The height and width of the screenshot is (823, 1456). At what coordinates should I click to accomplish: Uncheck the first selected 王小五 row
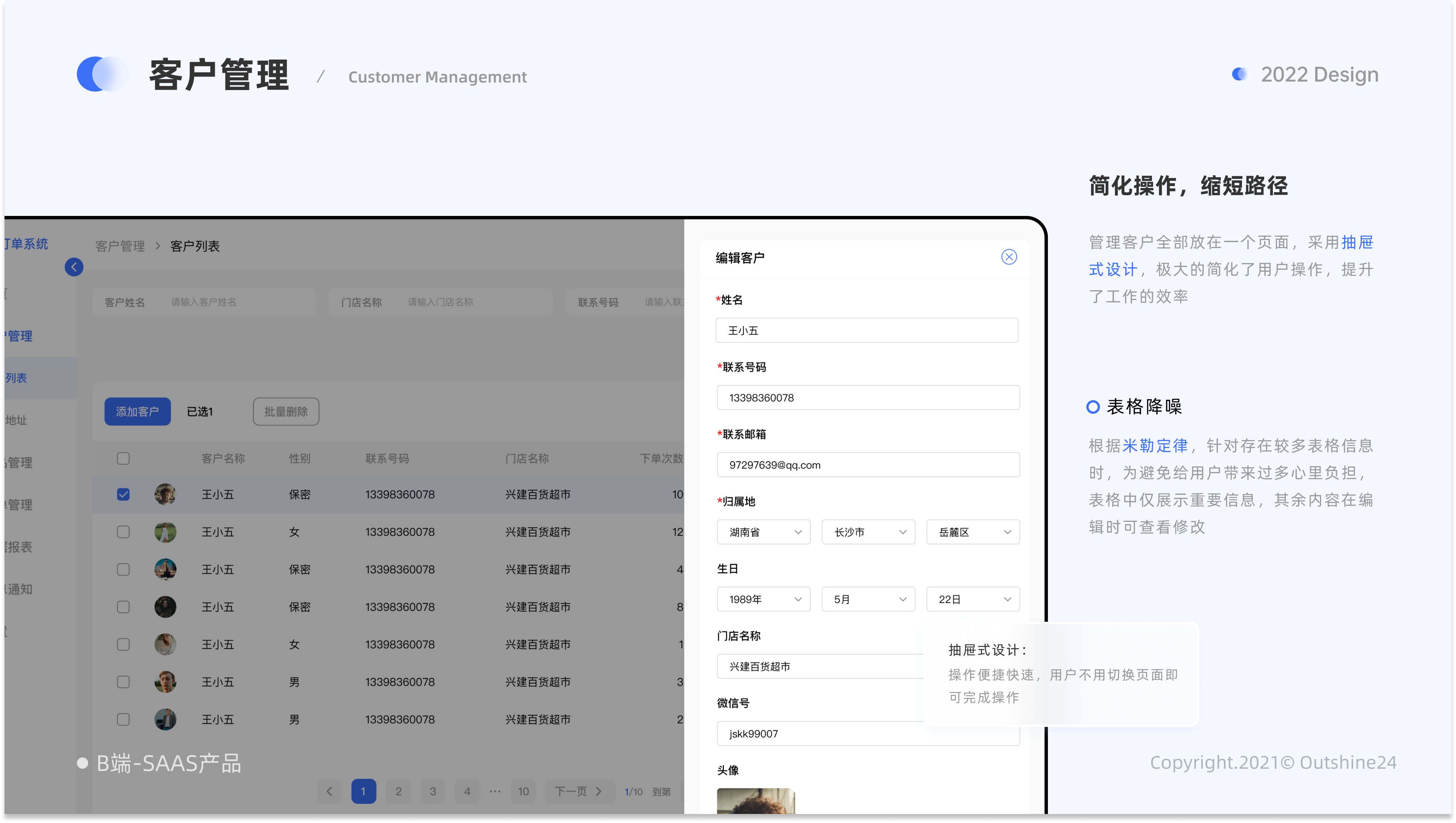[123, 494]
